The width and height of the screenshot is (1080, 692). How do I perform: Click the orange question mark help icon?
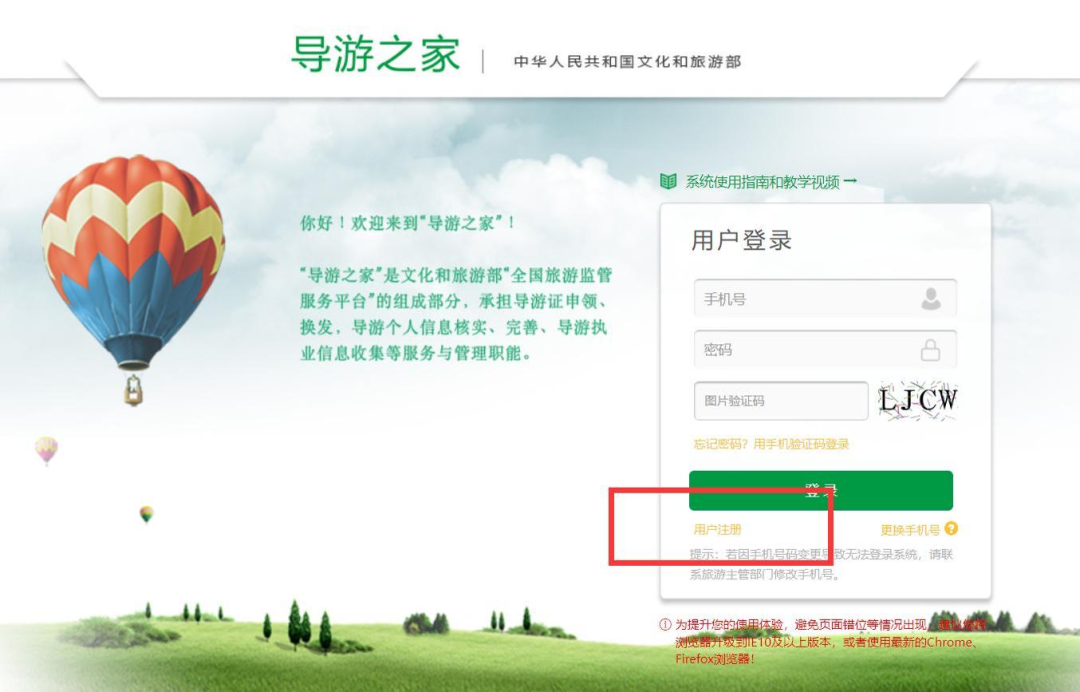coord(951,528)
